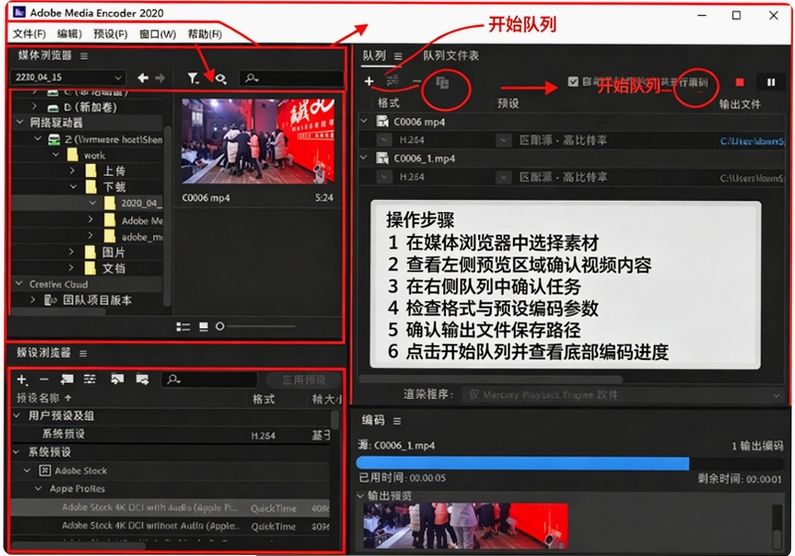
Task: Open the 2220_04_15 recent folders dropdown
Action: 68,78
